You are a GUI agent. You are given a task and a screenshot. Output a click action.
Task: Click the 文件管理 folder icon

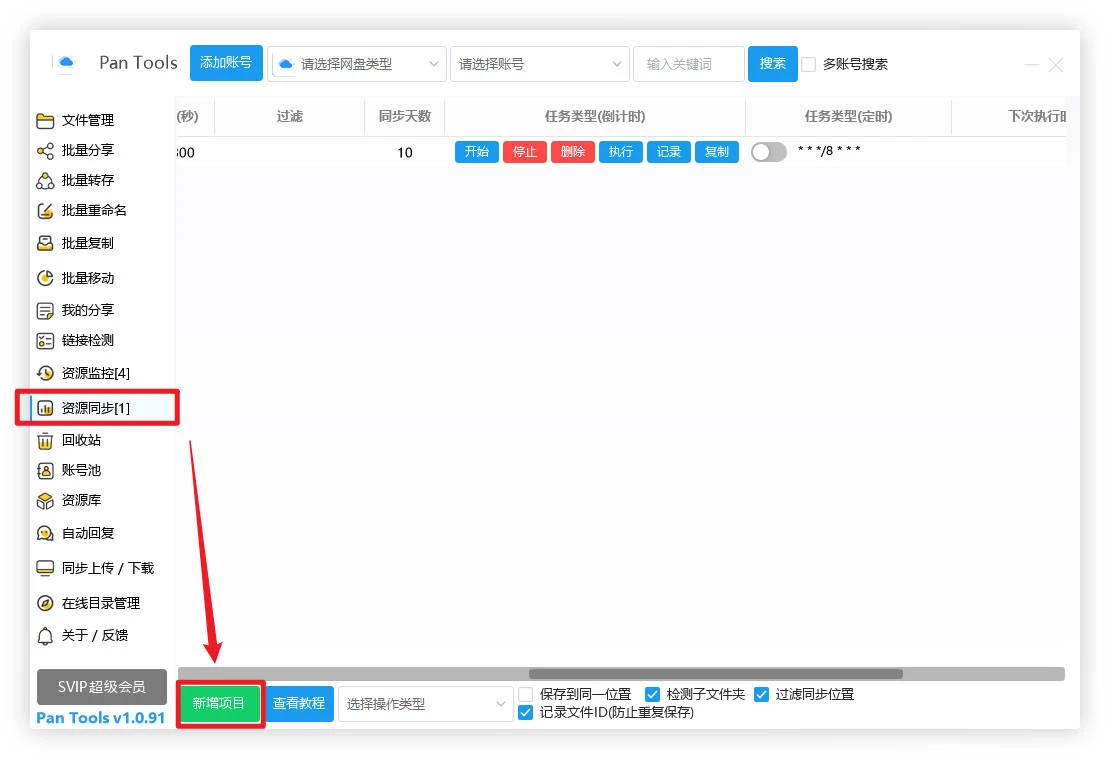(45, 121)
